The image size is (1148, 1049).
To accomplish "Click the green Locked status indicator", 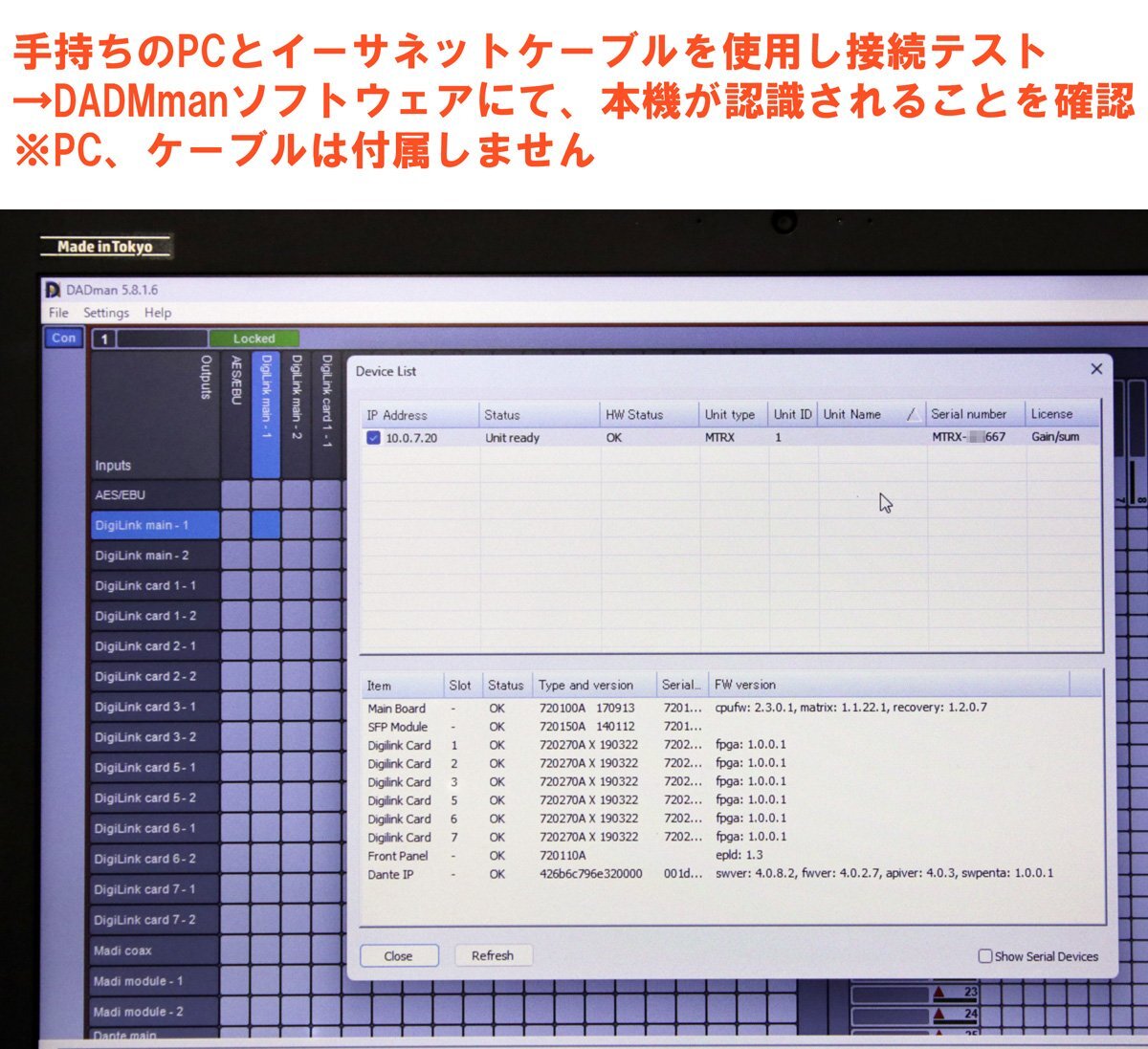I will coord(254,339).
